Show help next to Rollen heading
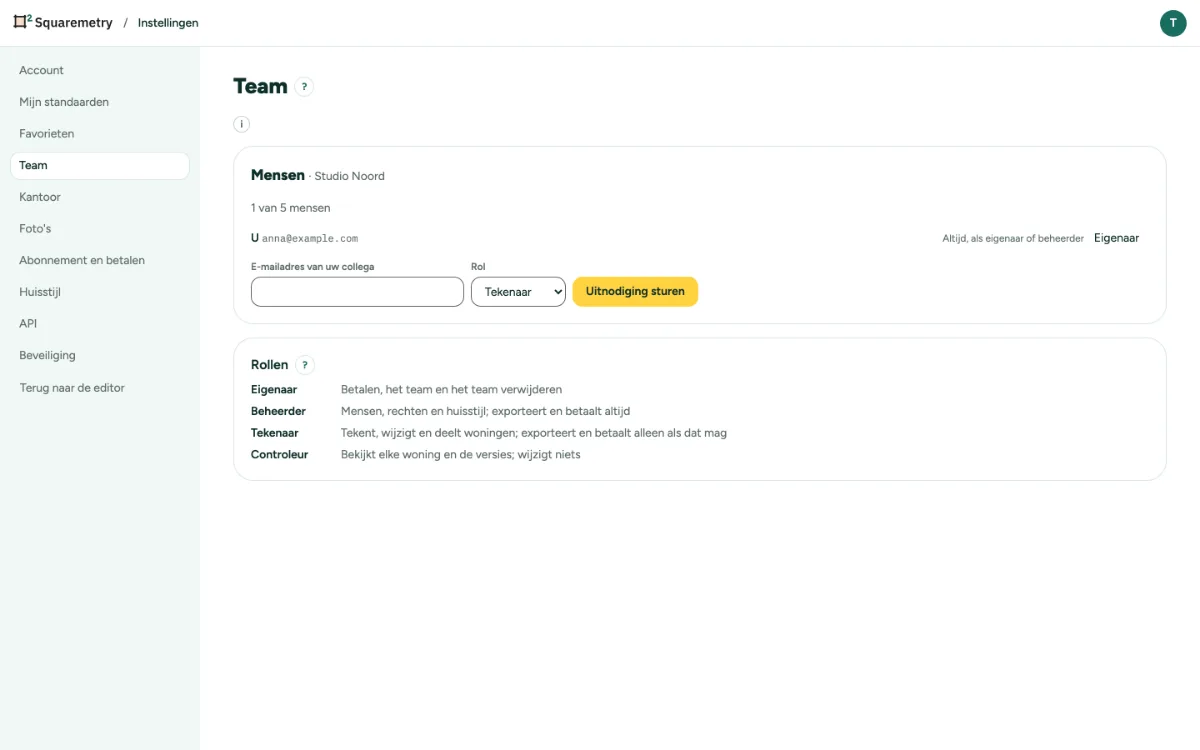The width and height of the screenshot is (1200, 750). pos(304,365)
